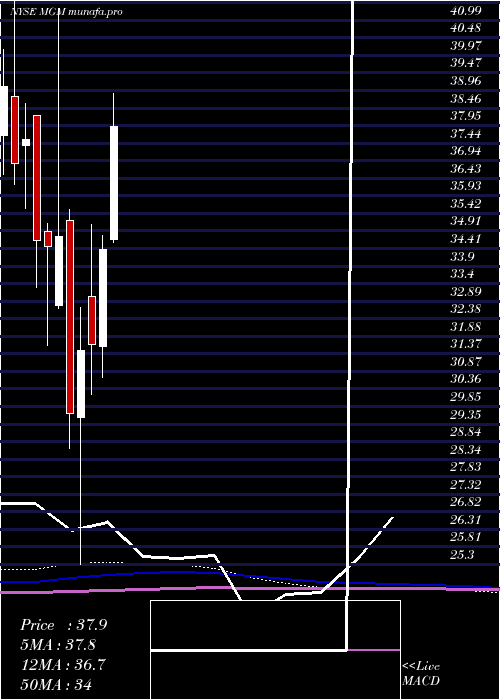Click the 40.99 price axis label

coord(466,11)
